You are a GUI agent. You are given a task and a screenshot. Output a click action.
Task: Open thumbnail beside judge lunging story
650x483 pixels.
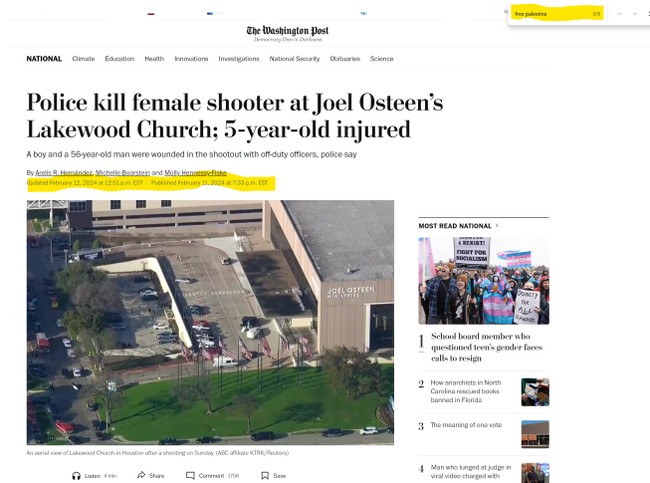[535, 473]
